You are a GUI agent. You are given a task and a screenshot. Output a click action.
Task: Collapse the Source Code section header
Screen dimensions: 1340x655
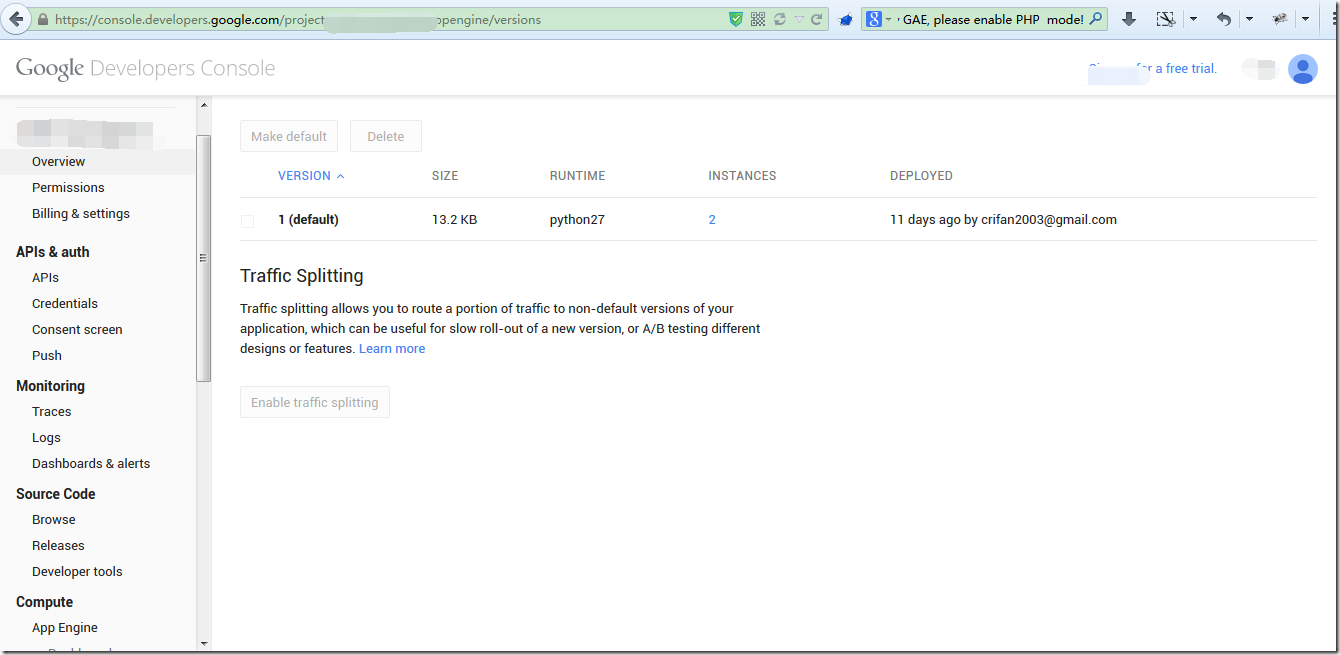(56, 494)
